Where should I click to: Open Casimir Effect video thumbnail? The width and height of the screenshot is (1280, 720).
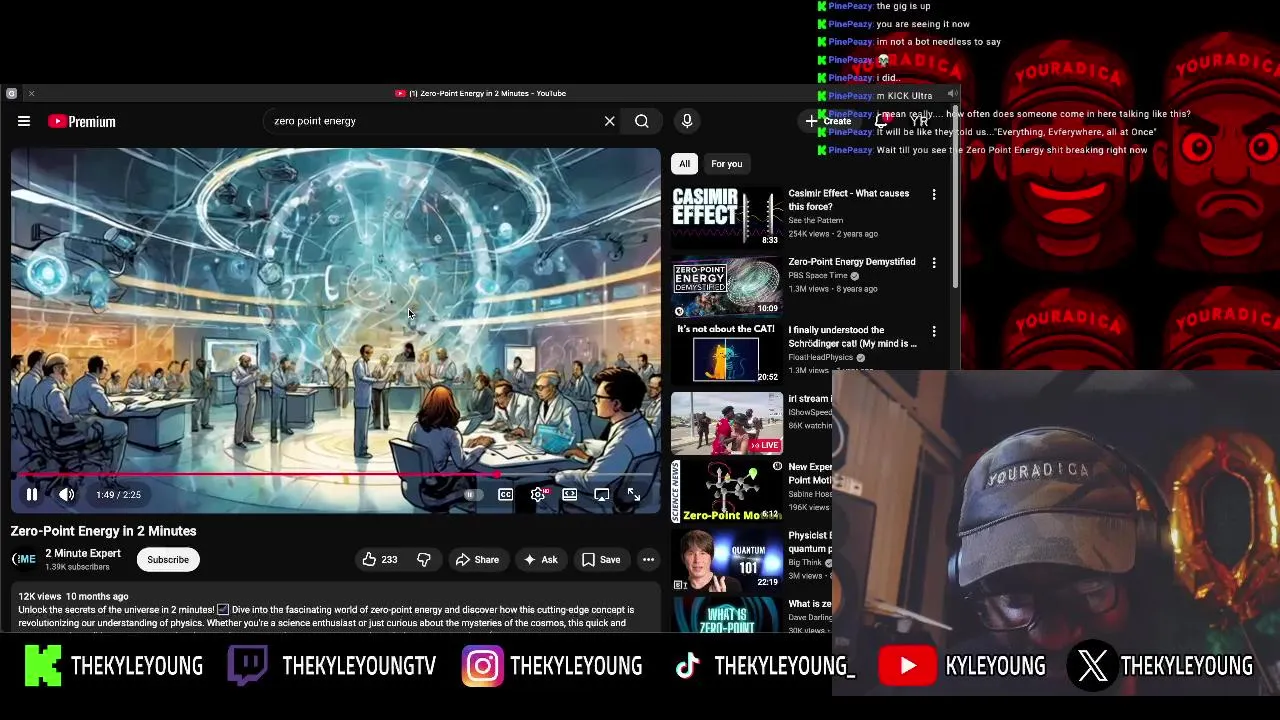click(727, 217)
